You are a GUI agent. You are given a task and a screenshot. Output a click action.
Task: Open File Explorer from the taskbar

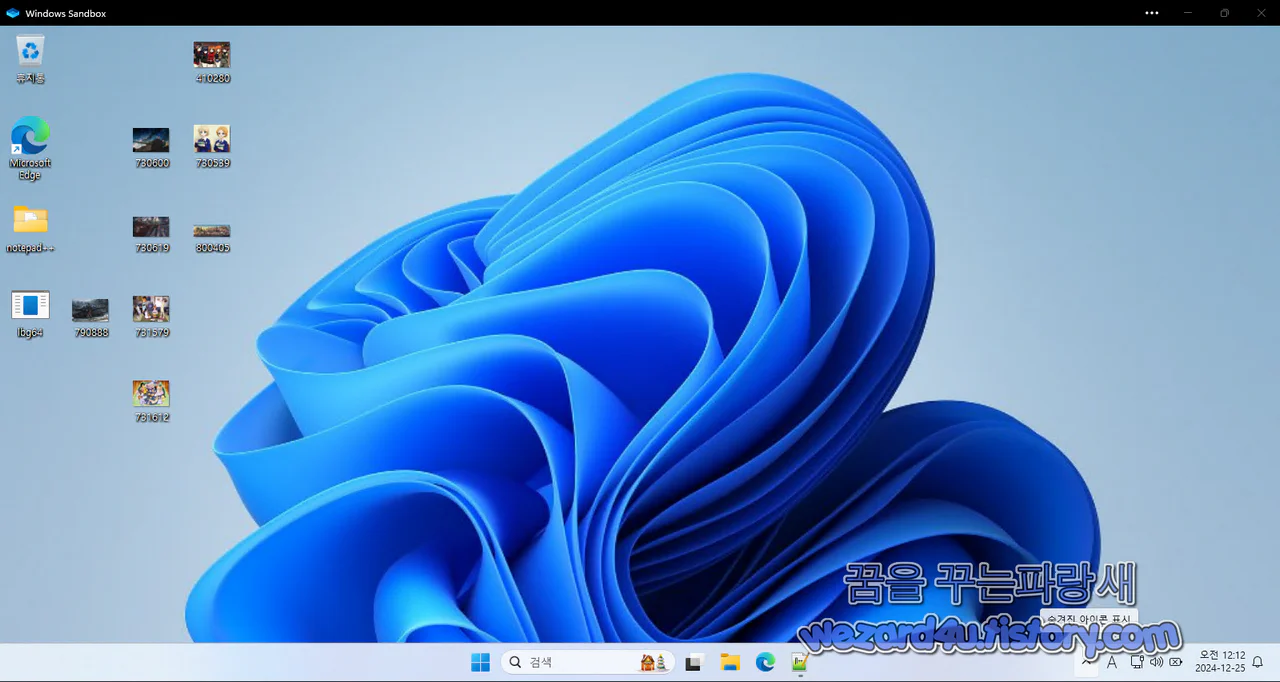tap(730, 662)
